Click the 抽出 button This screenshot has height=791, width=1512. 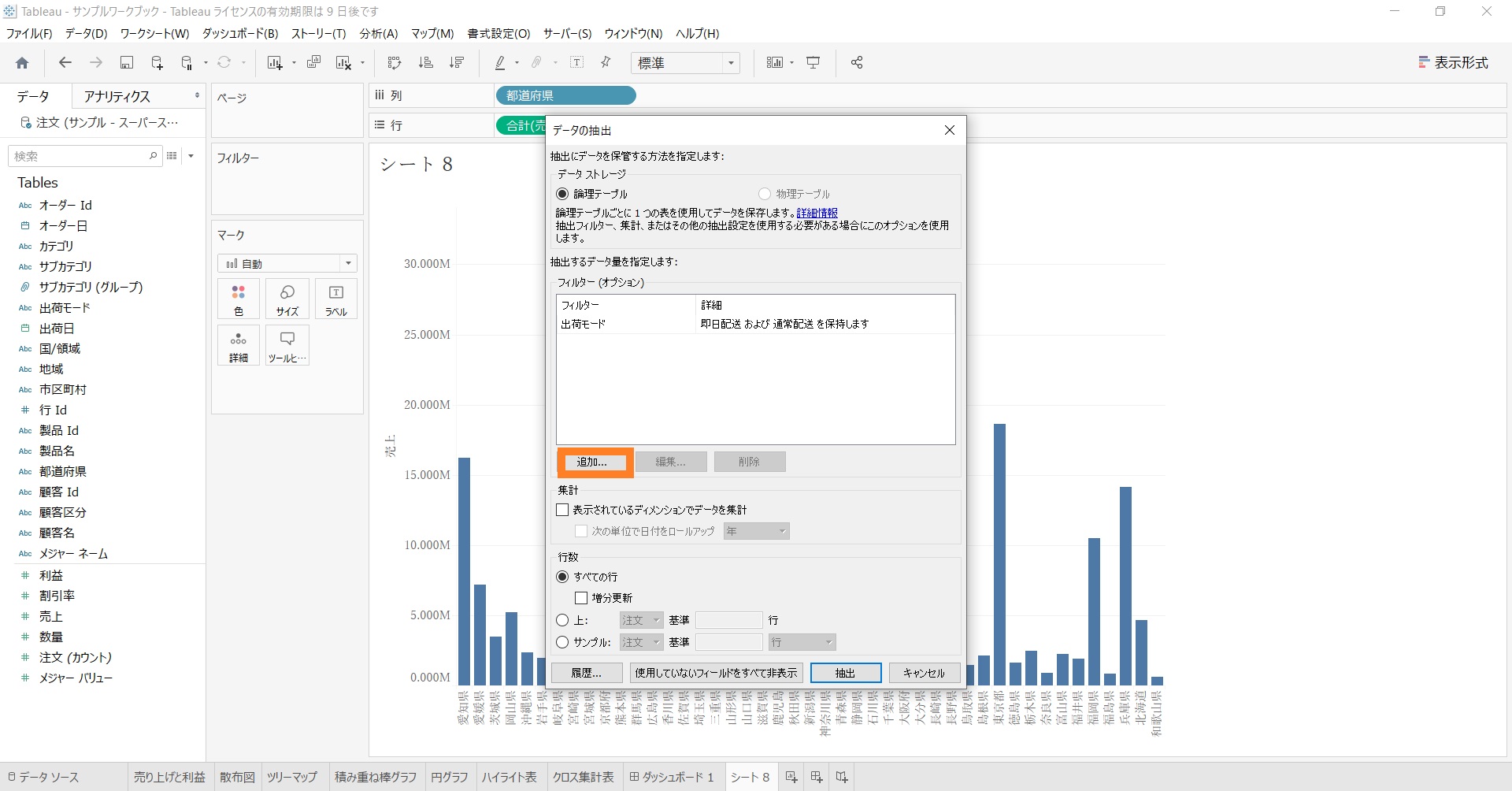tap(846, 673)
